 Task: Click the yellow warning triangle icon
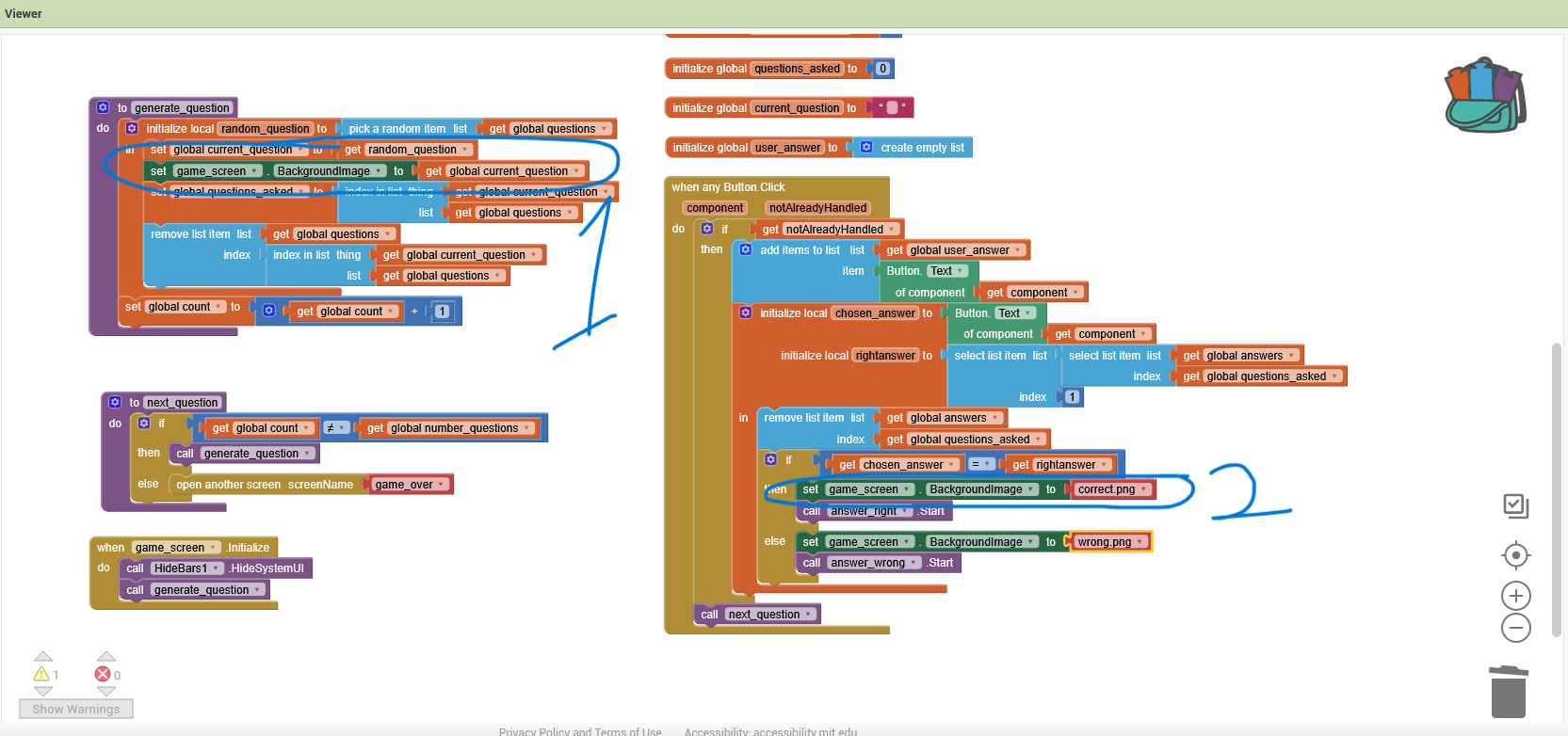41,674
